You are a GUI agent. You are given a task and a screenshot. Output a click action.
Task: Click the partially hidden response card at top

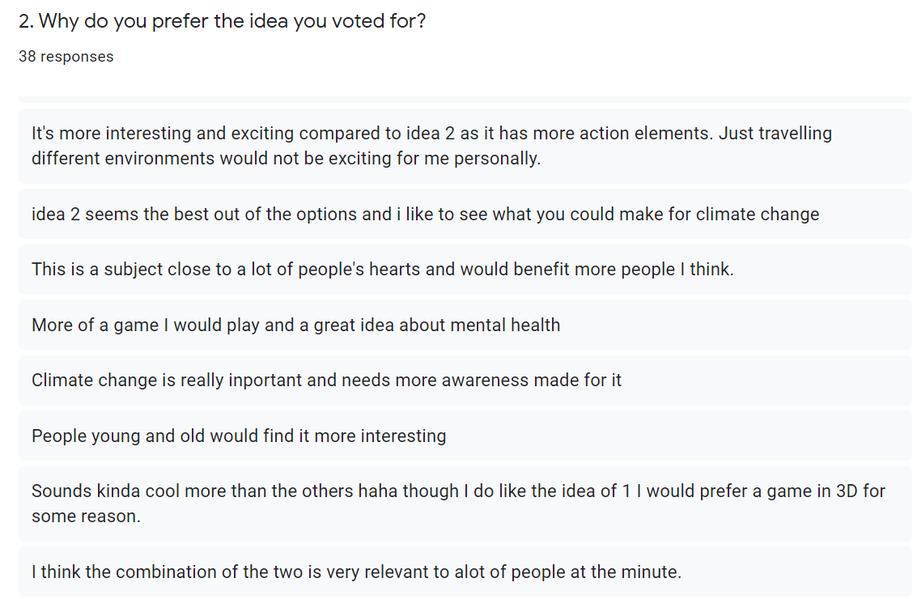click(465, 99)
